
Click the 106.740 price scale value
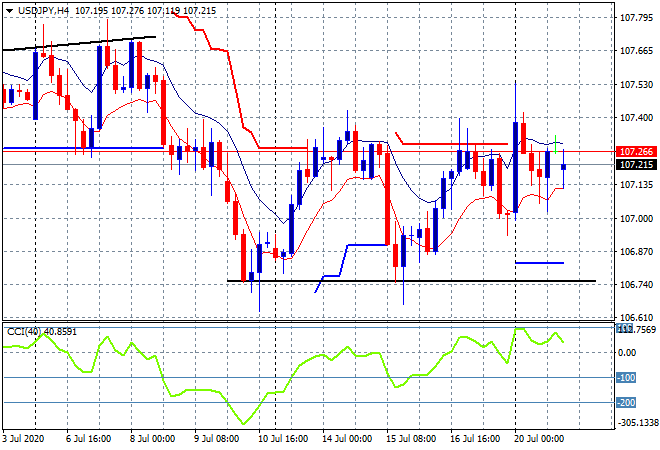[636, 285]
